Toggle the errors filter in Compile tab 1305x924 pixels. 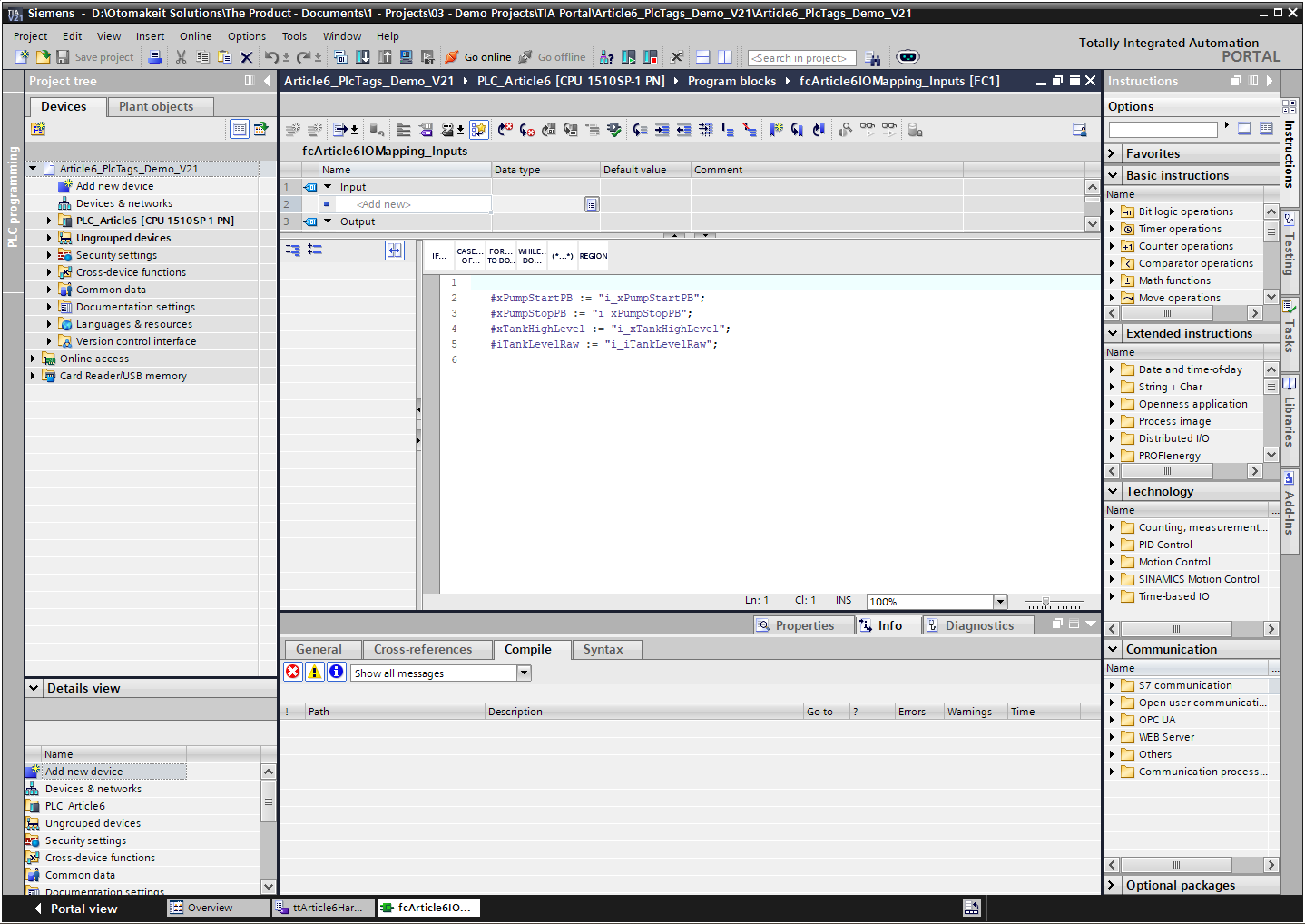point(293,672)
